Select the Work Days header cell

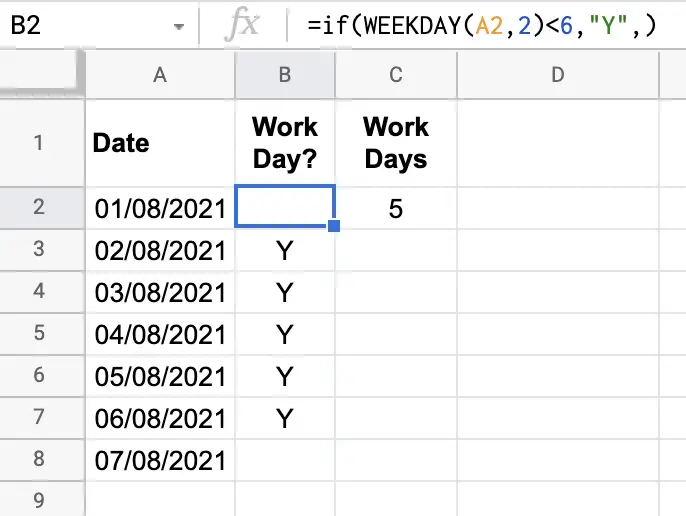[x=396, y=143]
